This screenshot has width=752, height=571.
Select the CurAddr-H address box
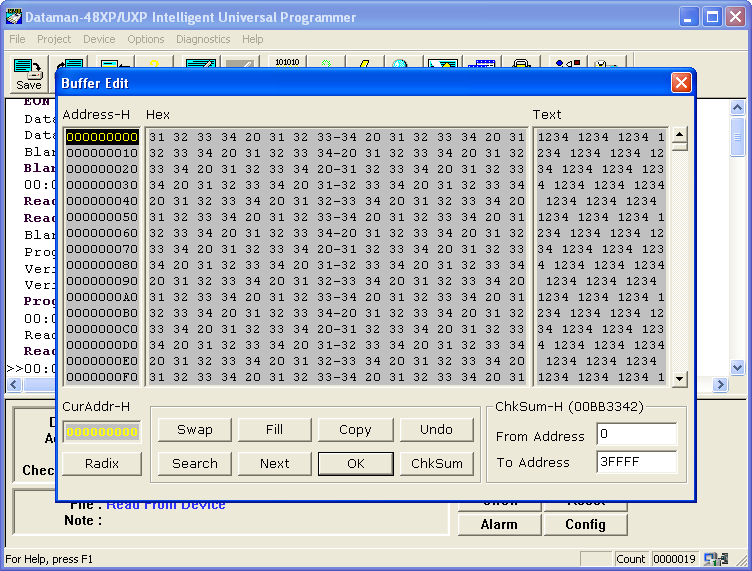click(x=102, y=431)
